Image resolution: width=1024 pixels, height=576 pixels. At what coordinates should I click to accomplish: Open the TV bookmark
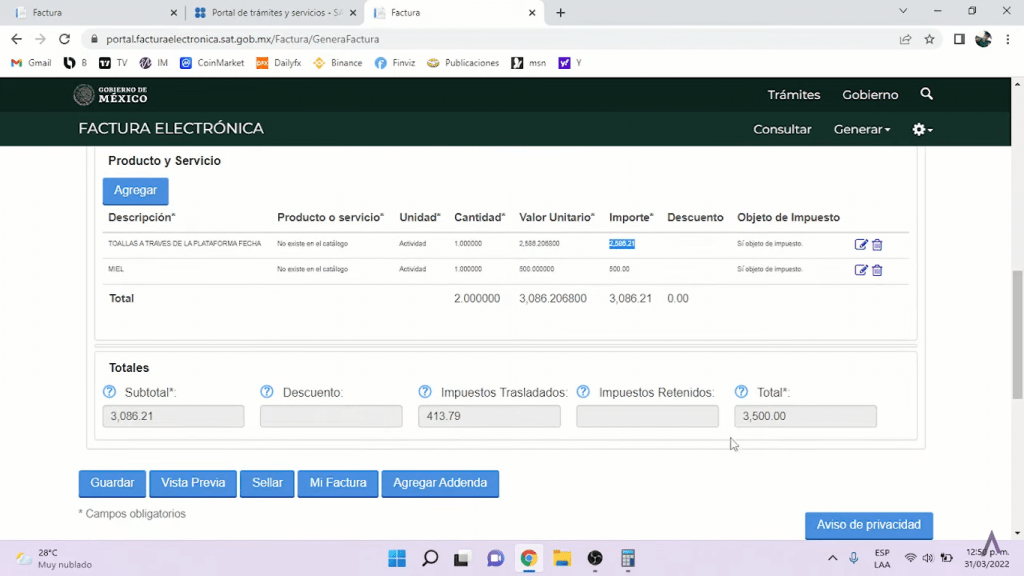coord(113,63)
